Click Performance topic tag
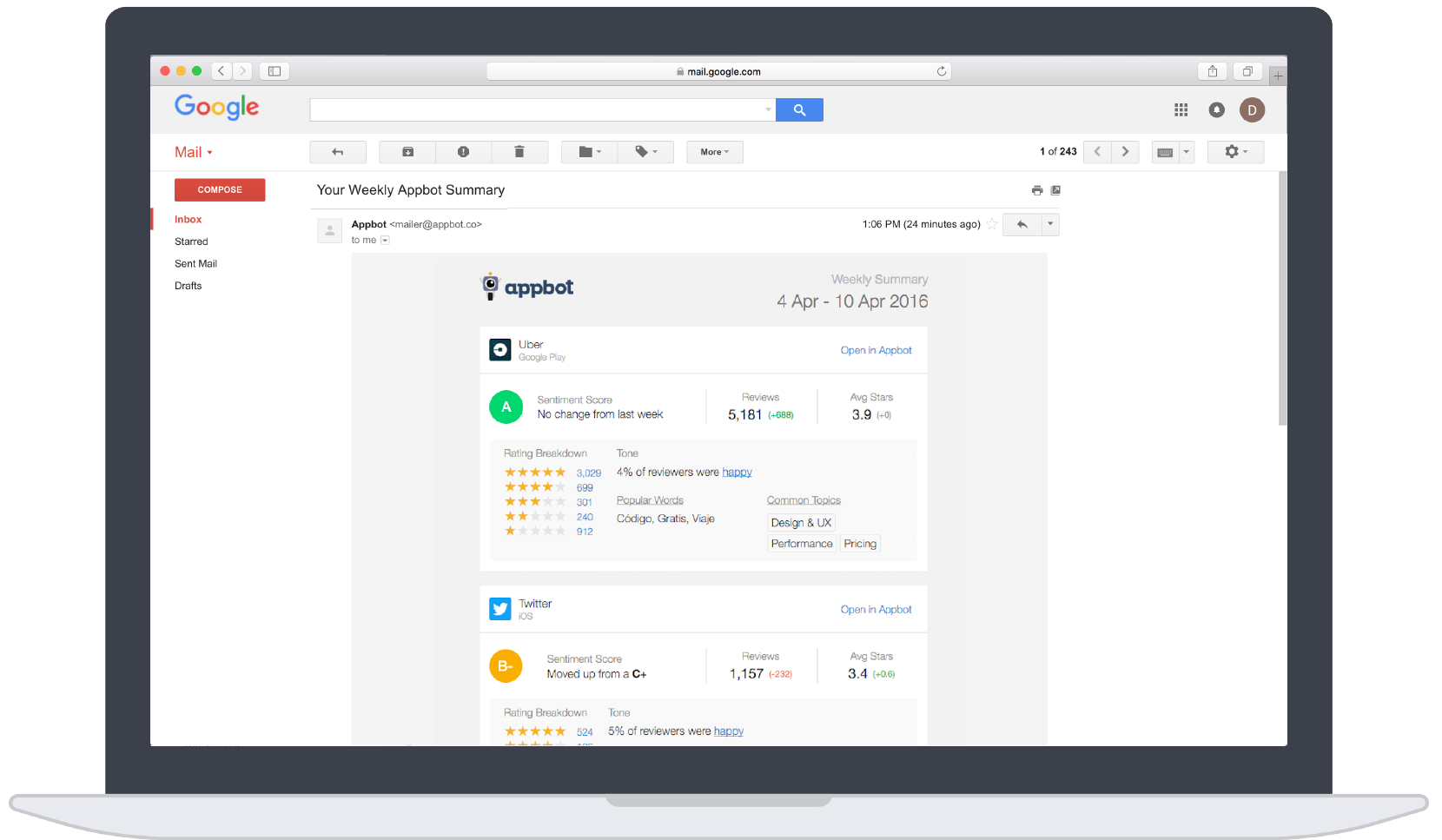This screenshot has width=1442, height=840. click(802, 544)
